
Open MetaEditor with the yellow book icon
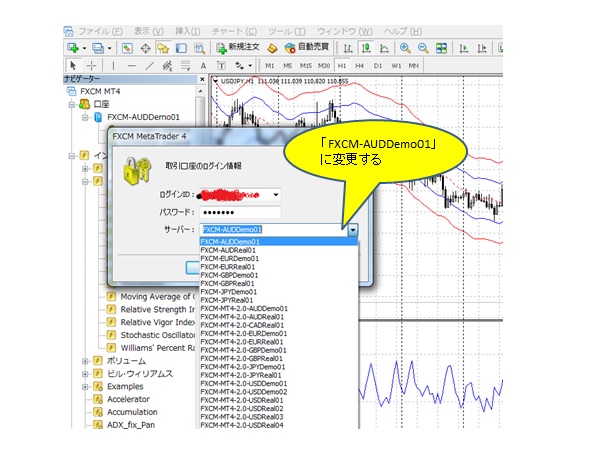(272, 48)
